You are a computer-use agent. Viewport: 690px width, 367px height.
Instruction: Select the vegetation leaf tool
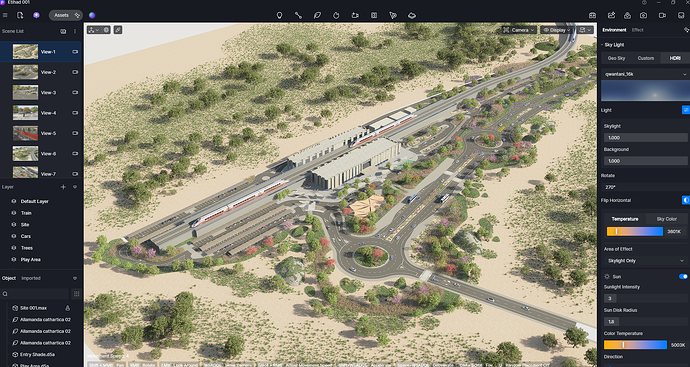click(317, 15)
